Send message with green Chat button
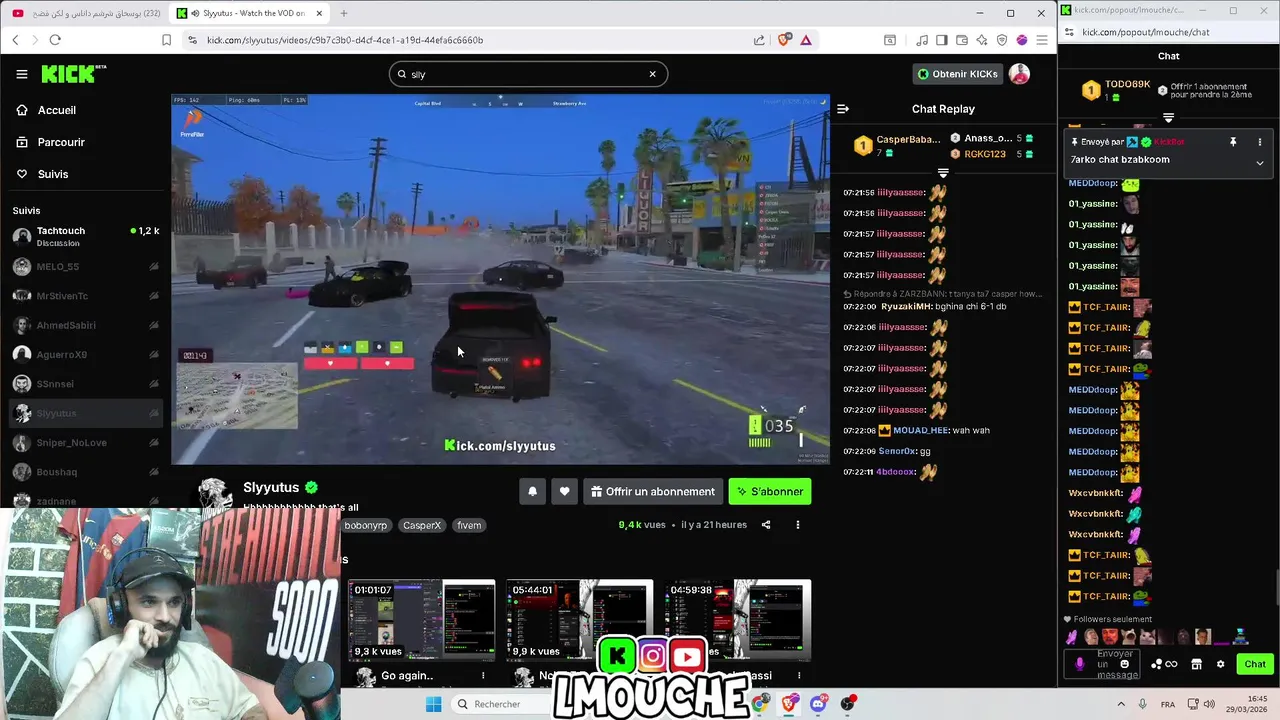Viewport: 1280px width, 720px height. [1255, 664]
